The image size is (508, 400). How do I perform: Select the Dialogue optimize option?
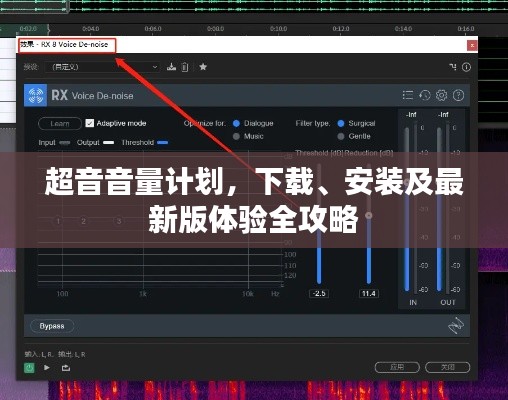pyautogui.click(x=236, y=123)
